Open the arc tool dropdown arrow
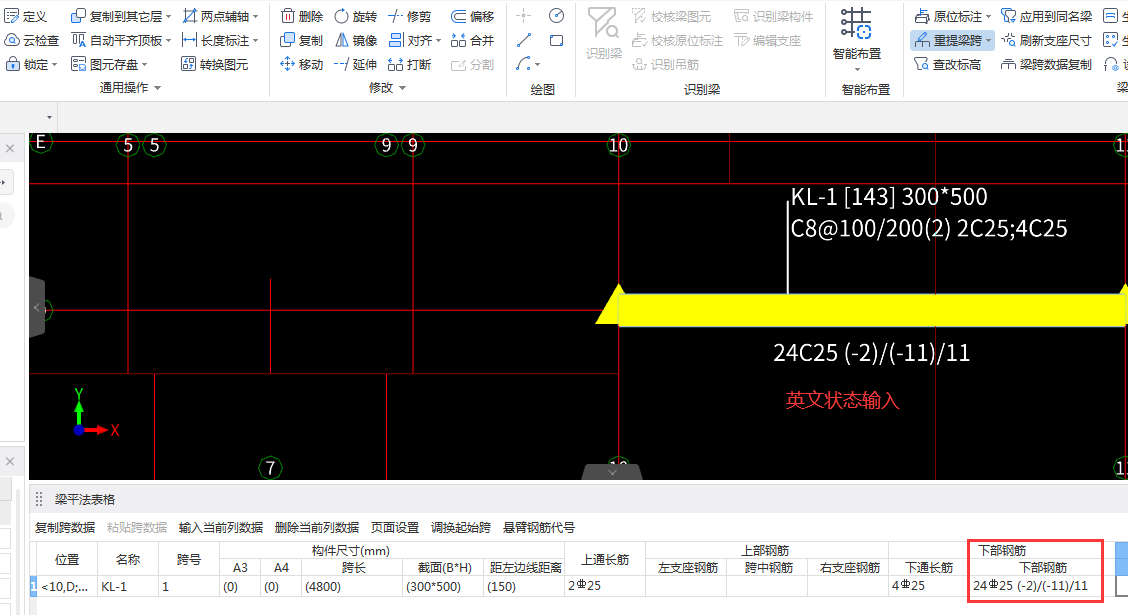1128x615 pixels. [538, 65]
